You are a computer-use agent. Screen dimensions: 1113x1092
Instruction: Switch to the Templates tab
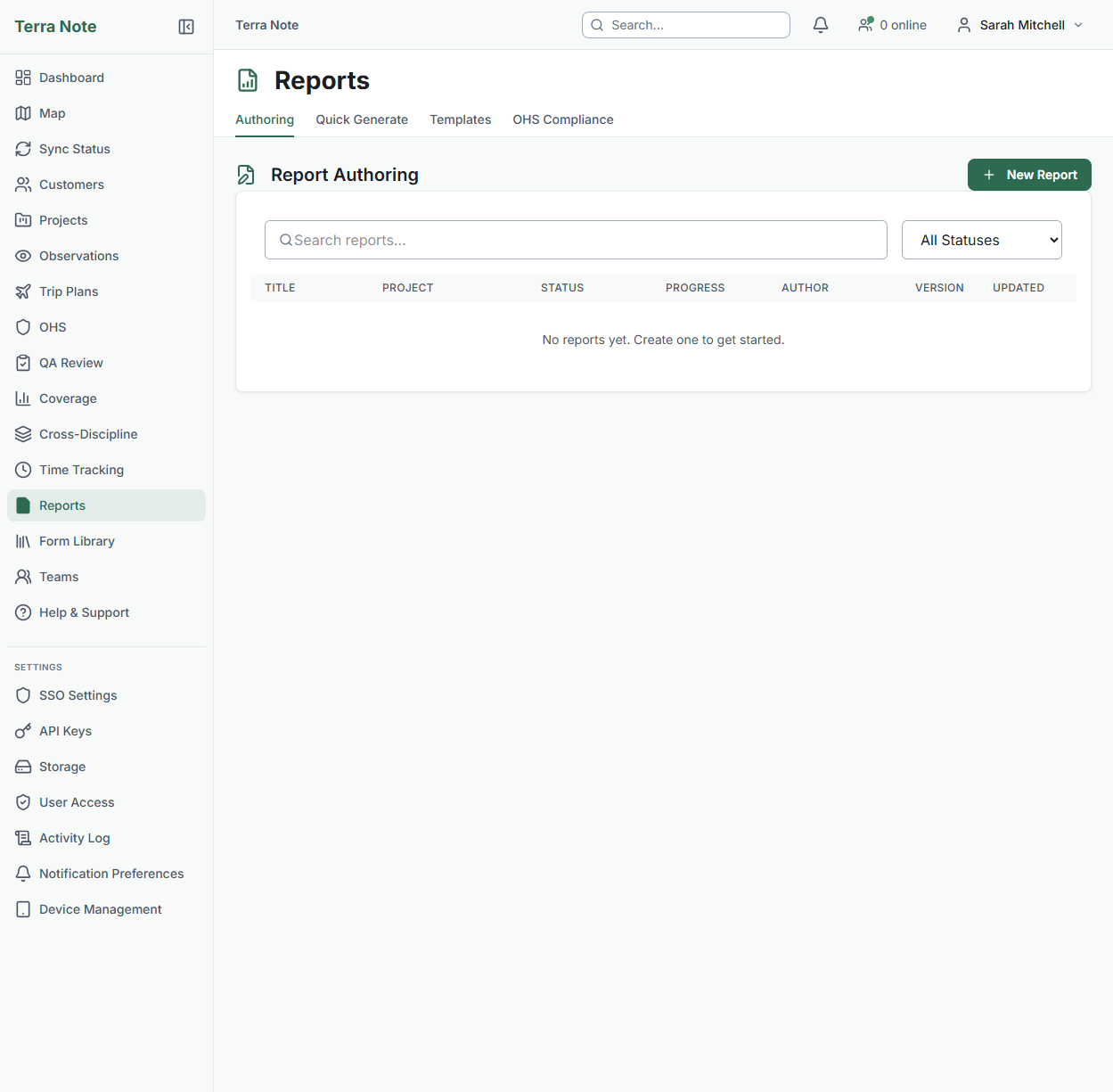pos(460,119)
